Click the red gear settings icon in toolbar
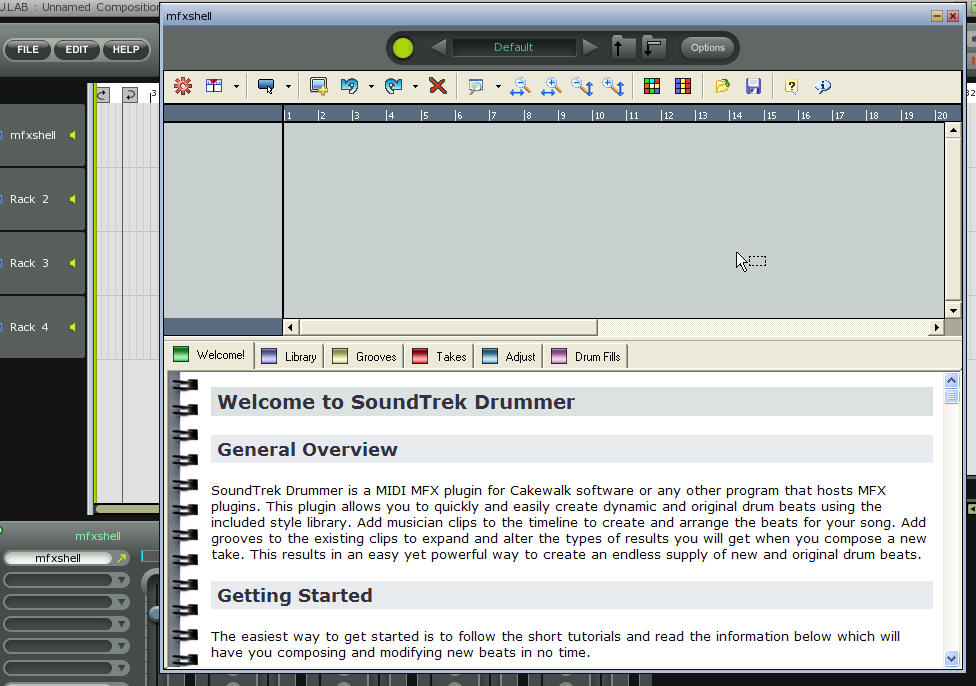The image size is (976, 686). point(183,86)
